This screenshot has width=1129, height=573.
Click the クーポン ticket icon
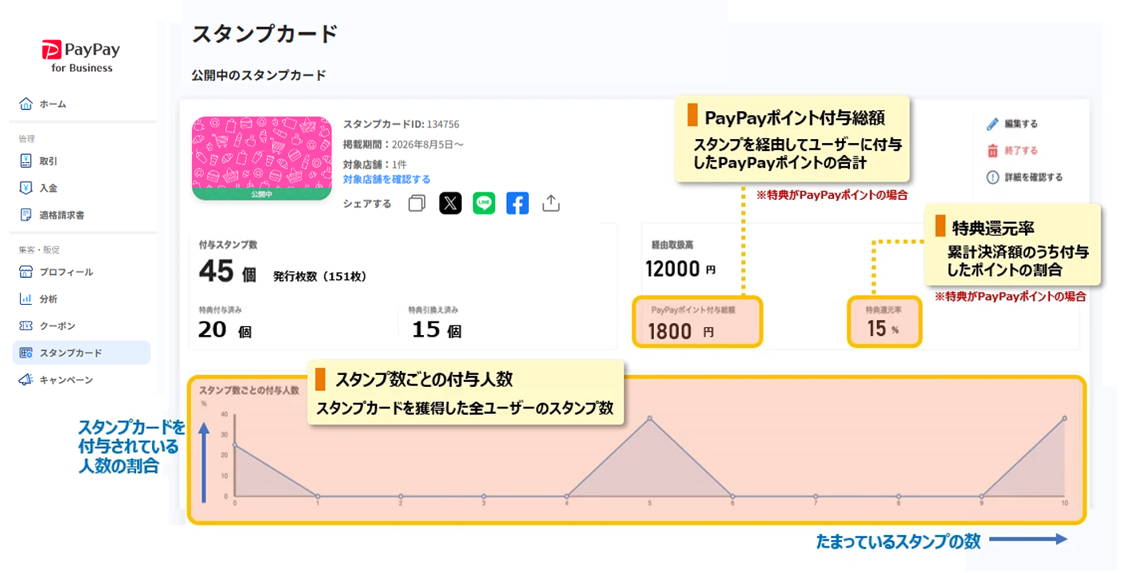click(26, 326)
